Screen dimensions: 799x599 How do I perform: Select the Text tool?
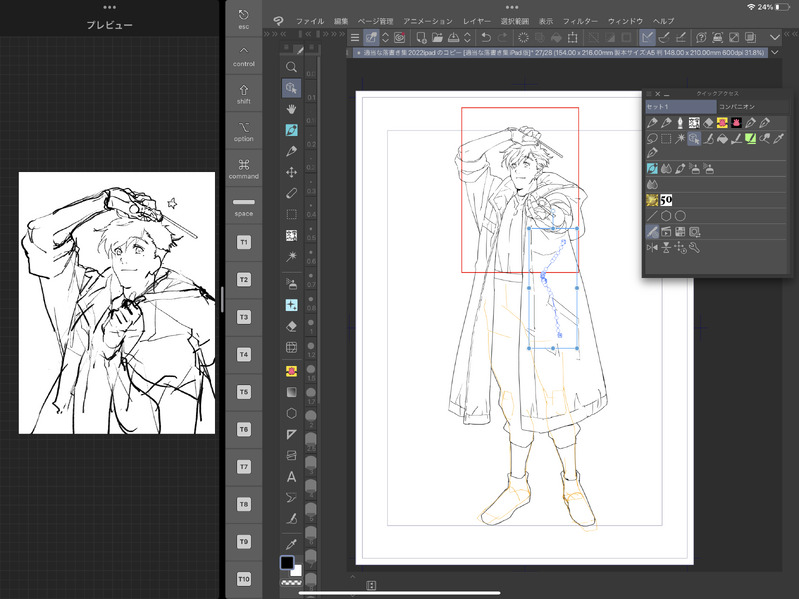(291, 477)
